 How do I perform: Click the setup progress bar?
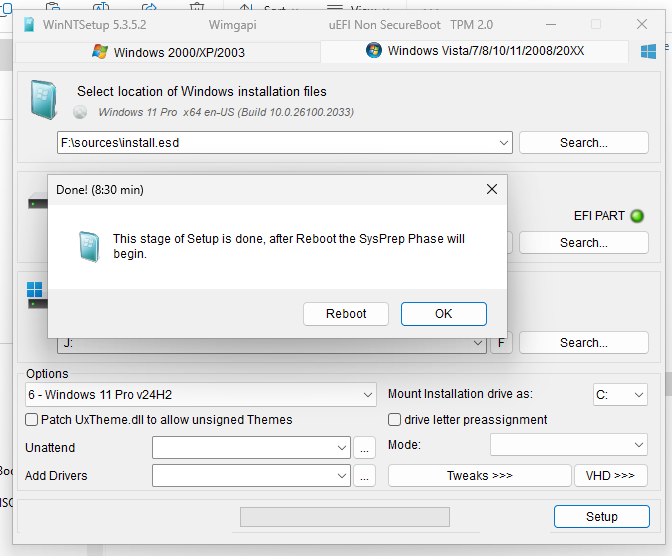[x=345, y=517]
